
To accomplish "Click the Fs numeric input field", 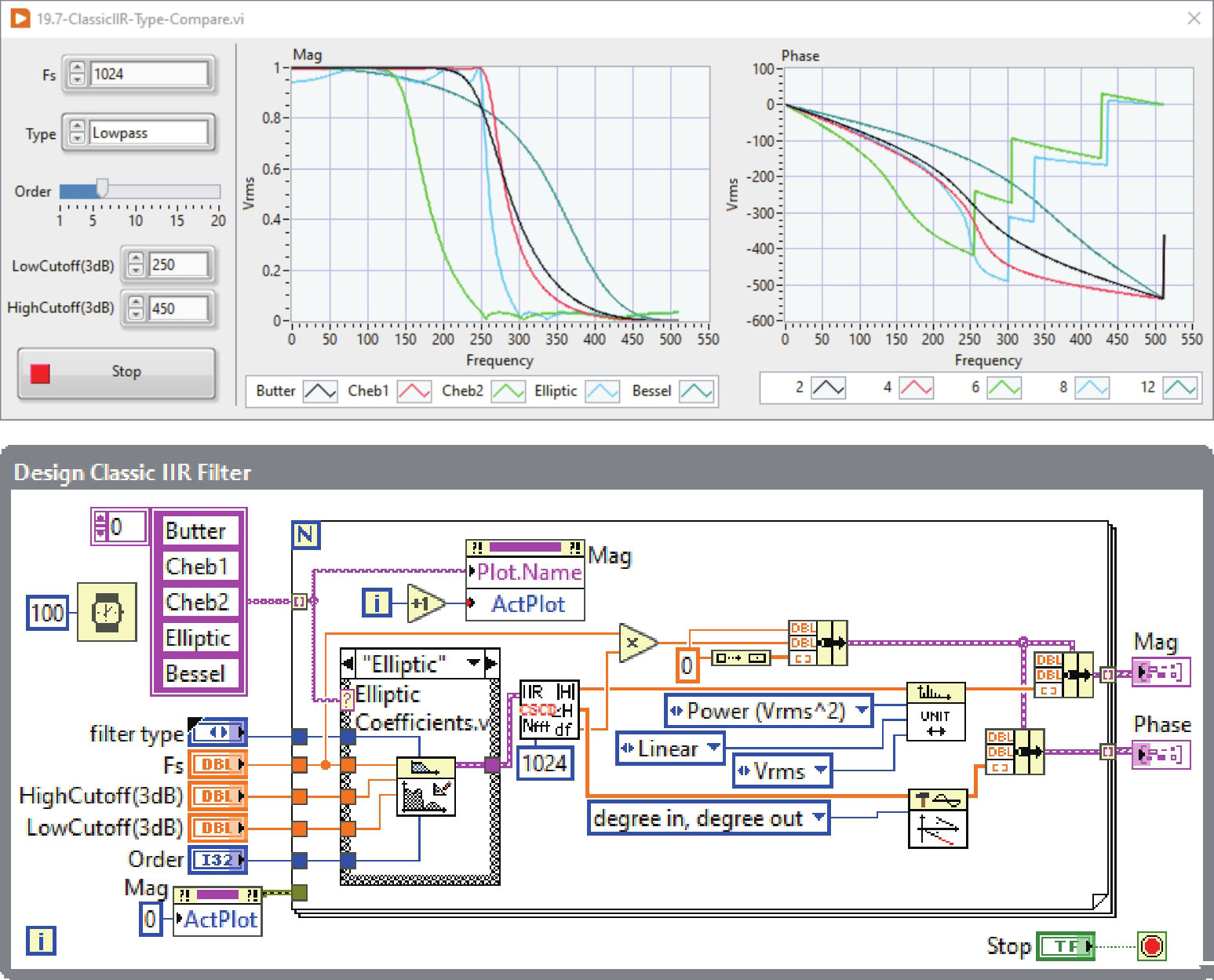I will pyautogui.click(x=149, y=75).
